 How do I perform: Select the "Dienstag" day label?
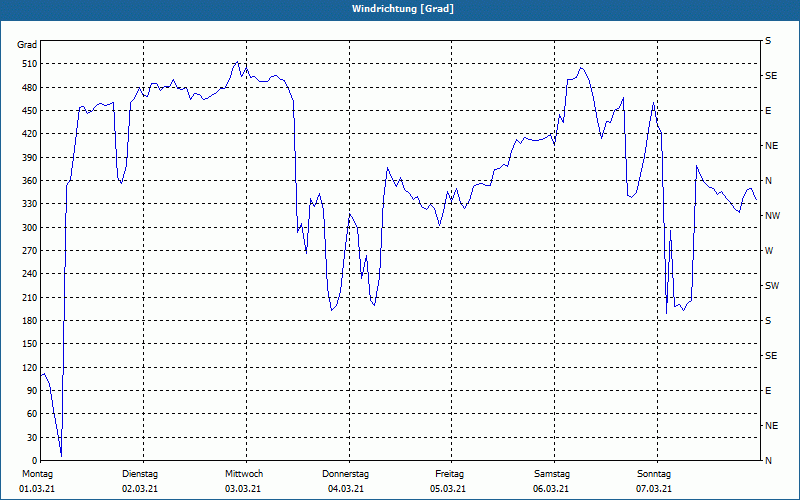pos(140,474)
